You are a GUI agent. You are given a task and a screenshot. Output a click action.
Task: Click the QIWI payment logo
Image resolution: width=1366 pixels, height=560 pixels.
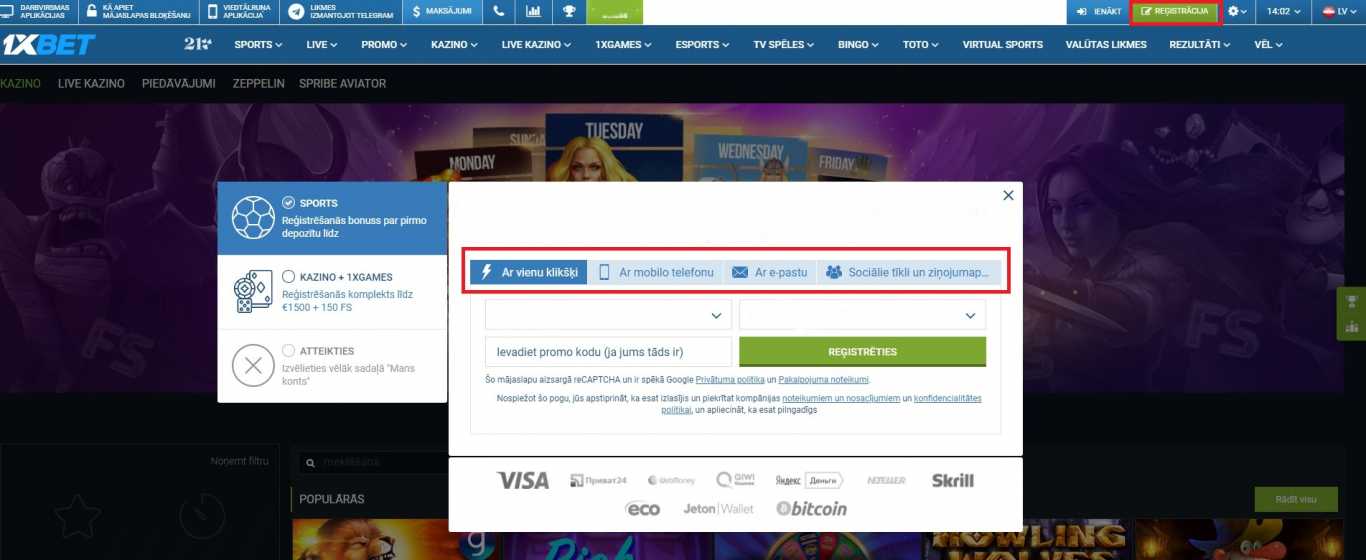pyautogui.click(x=735, y=481)
